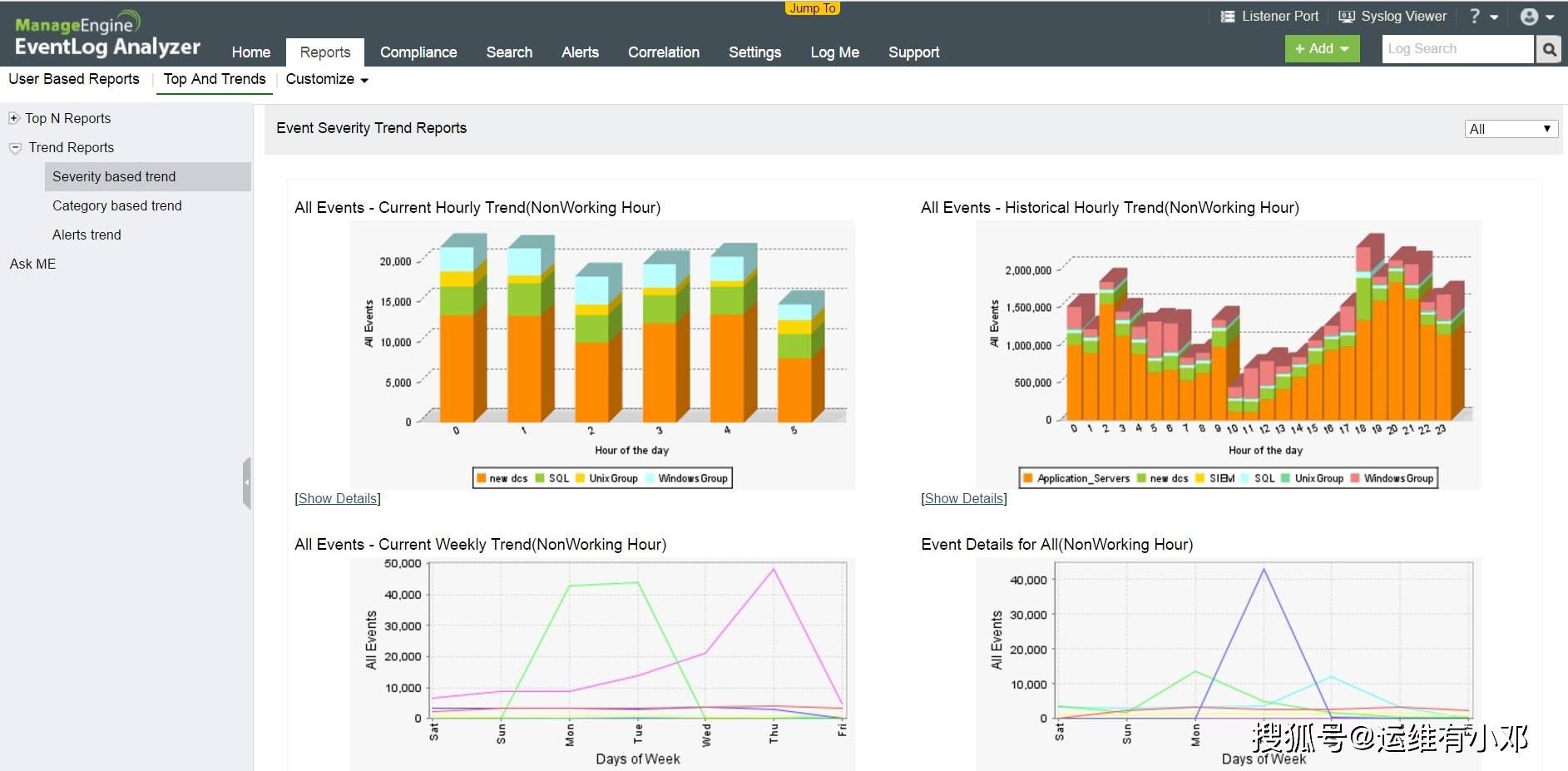
Task: Go to the Home tab
Action: tap(251, 52)
